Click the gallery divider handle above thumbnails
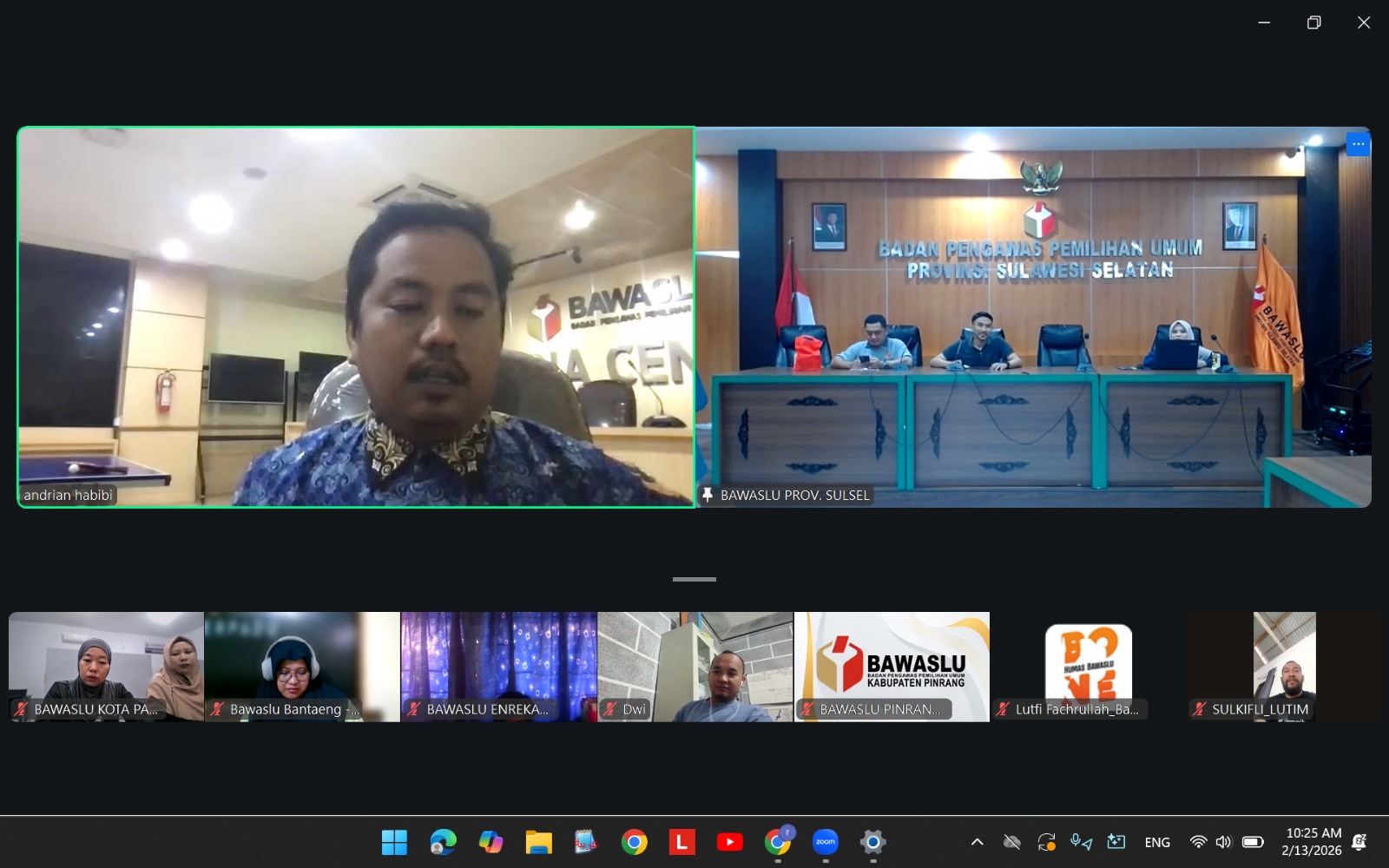The width and height of the screenshot is (1389, 868). point(694,579)
